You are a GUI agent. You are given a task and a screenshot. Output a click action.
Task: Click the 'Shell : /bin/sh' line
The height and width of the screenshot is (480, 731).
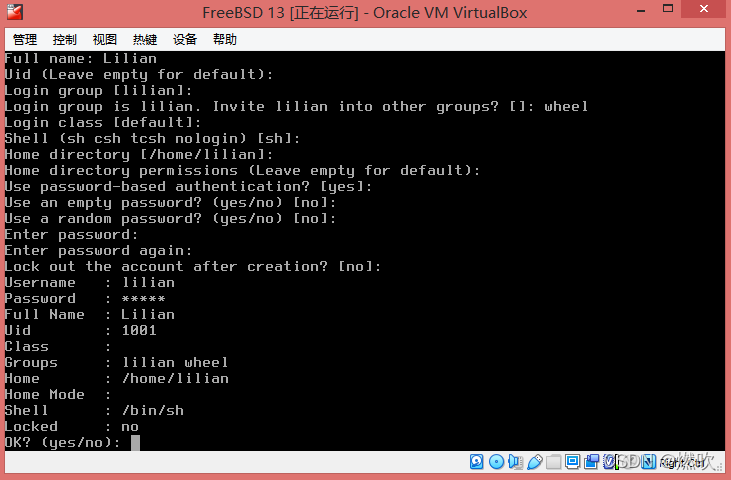point(94,411)
